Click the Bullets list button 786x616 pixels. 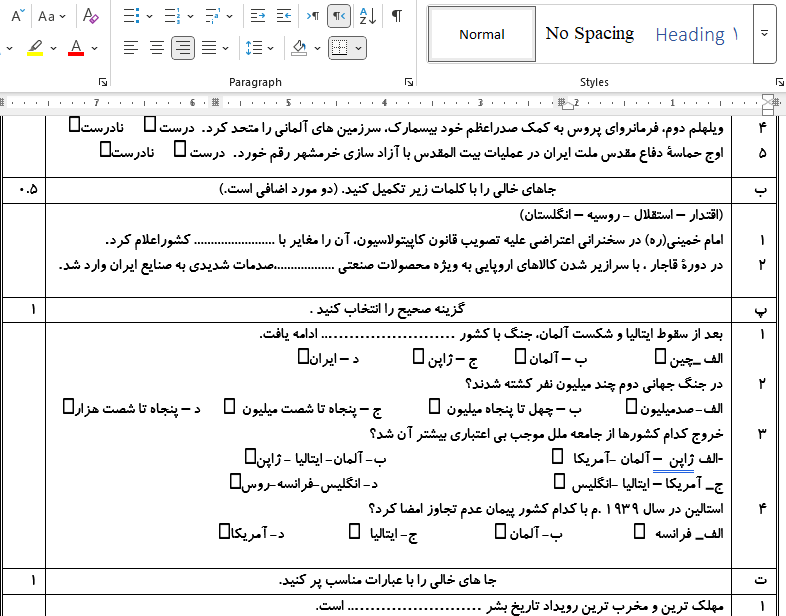pos(131,16)
